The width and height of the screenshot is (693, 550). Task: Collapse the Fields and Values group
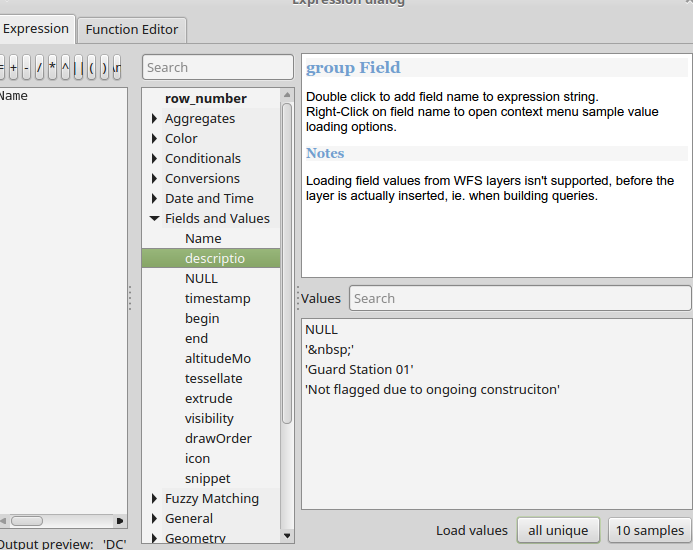[154, 218]
